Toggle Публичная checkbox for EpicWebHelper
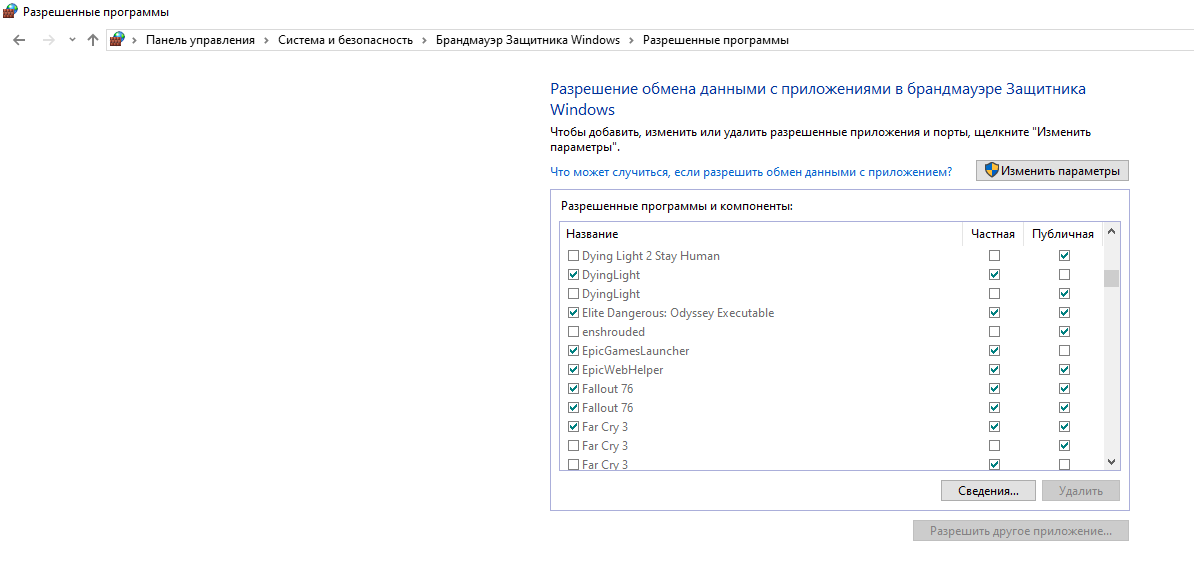This screenshot has width=1194, height=570. (x=1065, y=370)
